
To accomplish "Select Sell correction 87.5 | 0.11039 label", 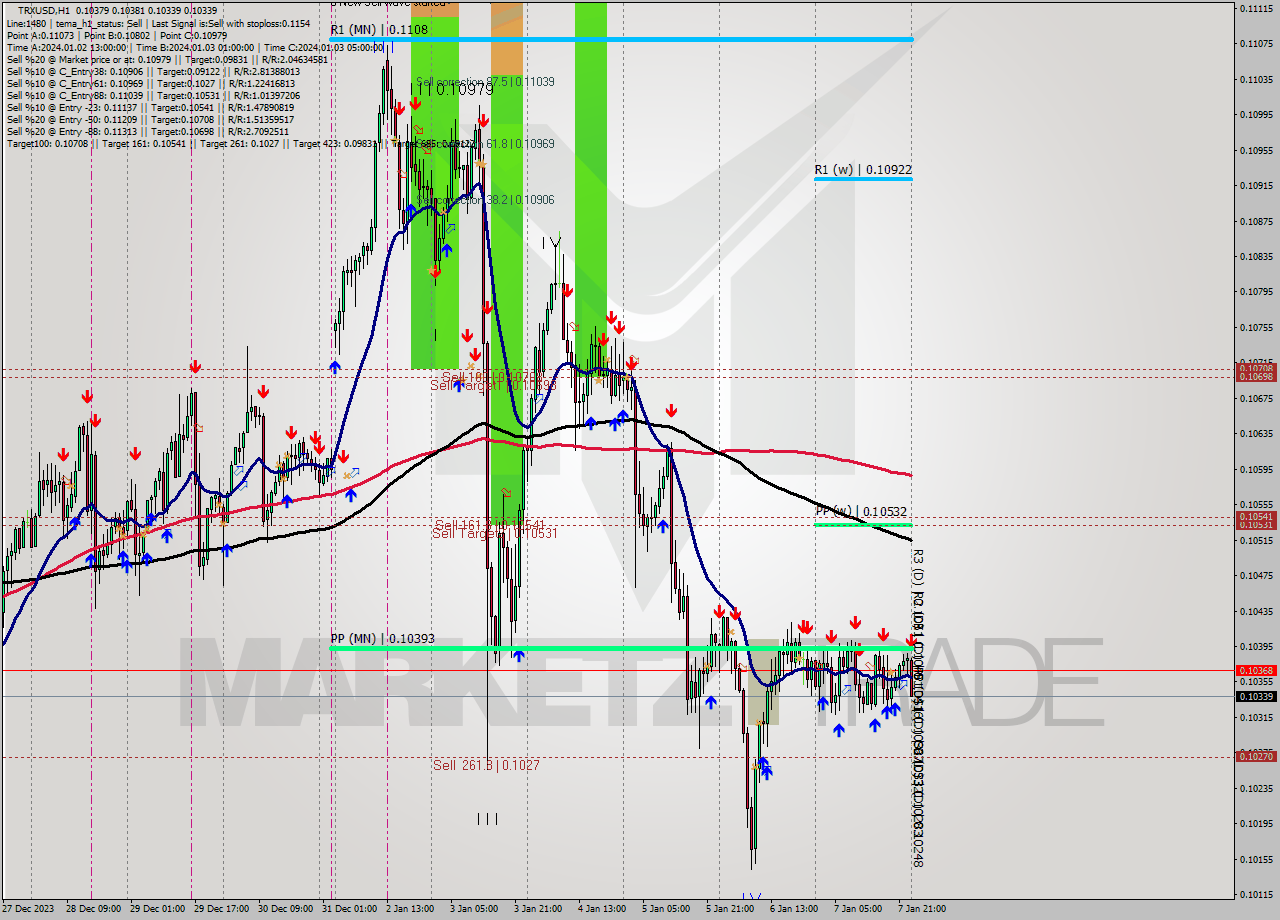I will (485, 82).
